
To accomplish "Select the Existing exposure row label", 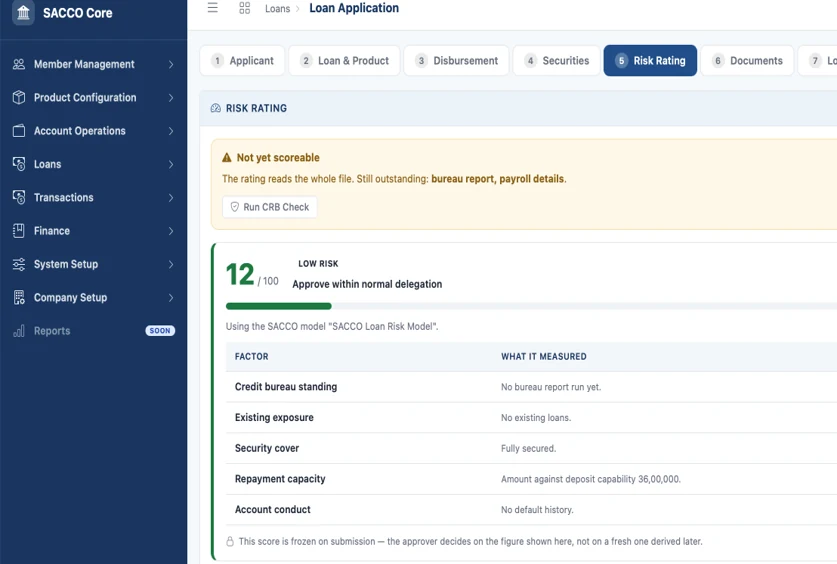I will coord(274,418).
